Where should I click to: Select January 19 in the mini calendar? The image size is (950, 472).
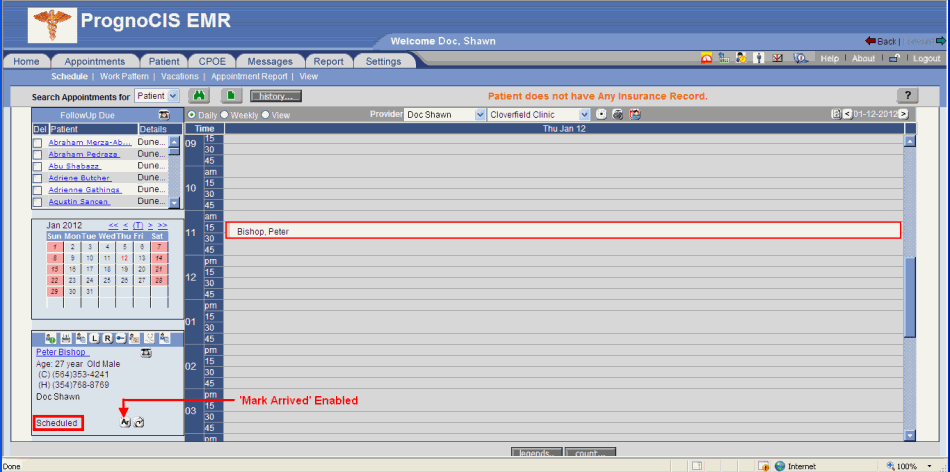pos(124,268)
